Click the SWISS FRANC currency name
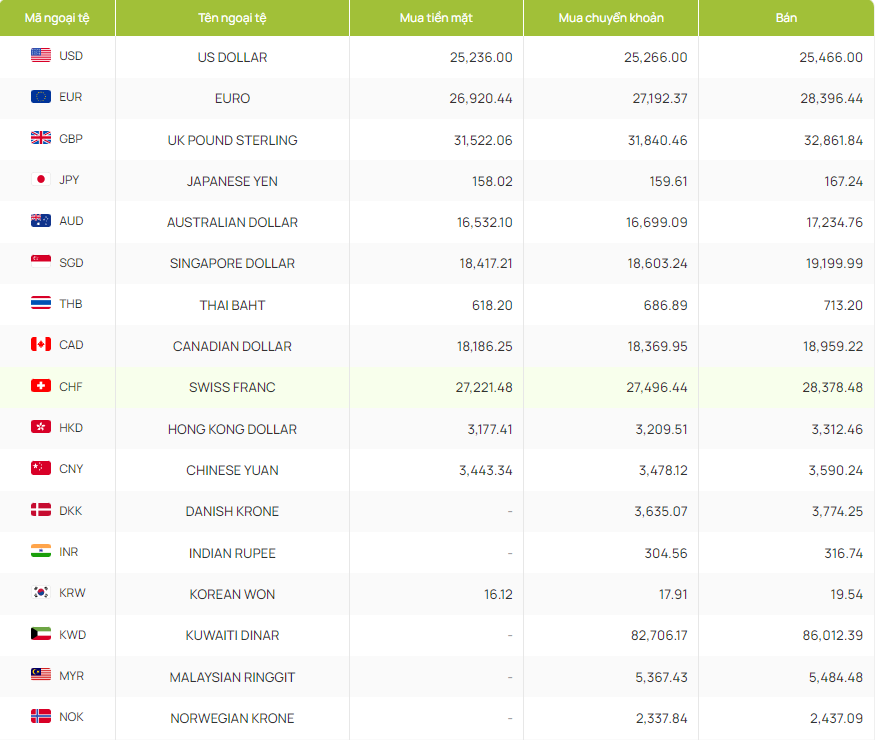 point(232,387)
